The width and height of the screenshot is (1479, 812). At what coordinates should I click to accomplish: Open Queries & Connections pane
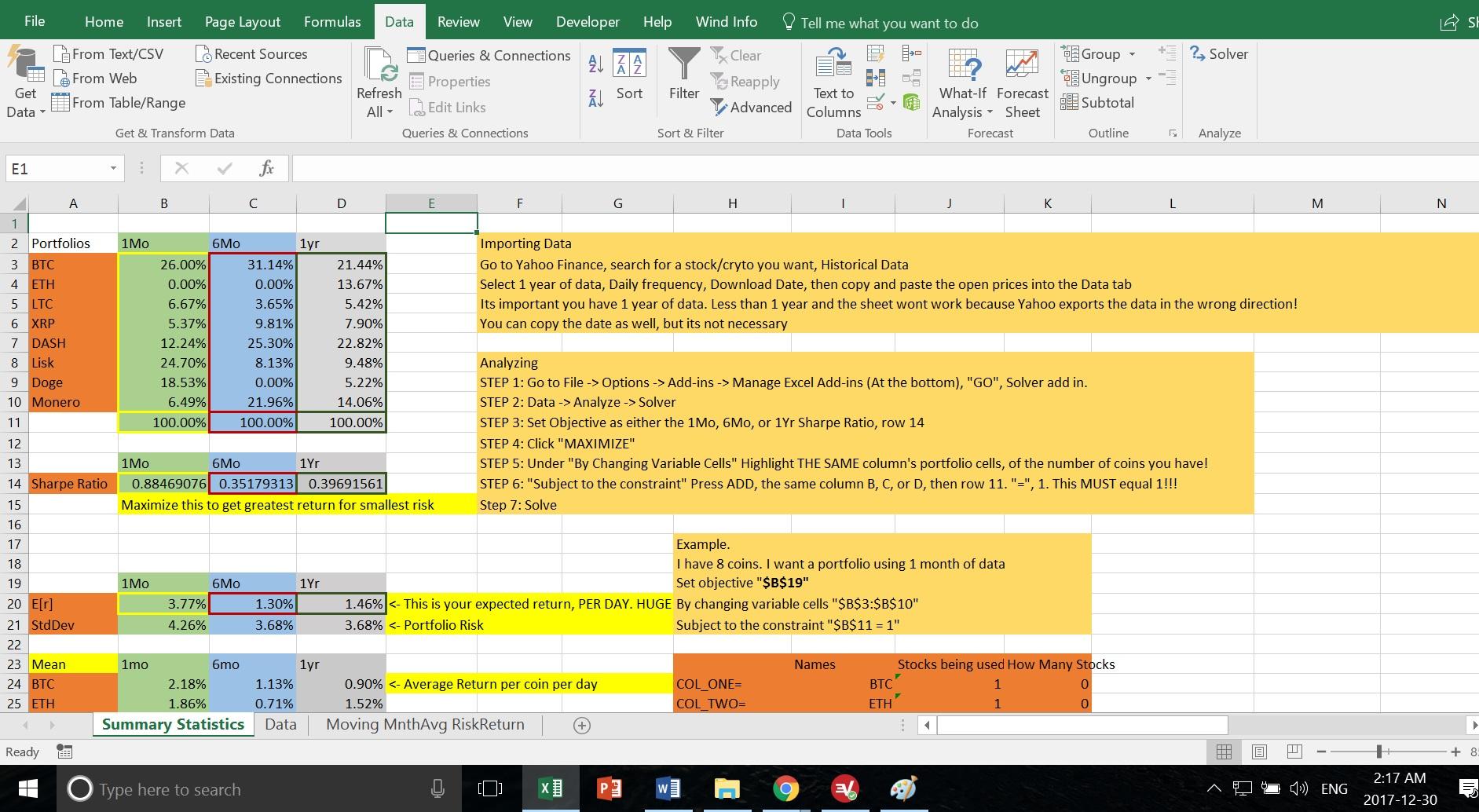pos(489,56)
